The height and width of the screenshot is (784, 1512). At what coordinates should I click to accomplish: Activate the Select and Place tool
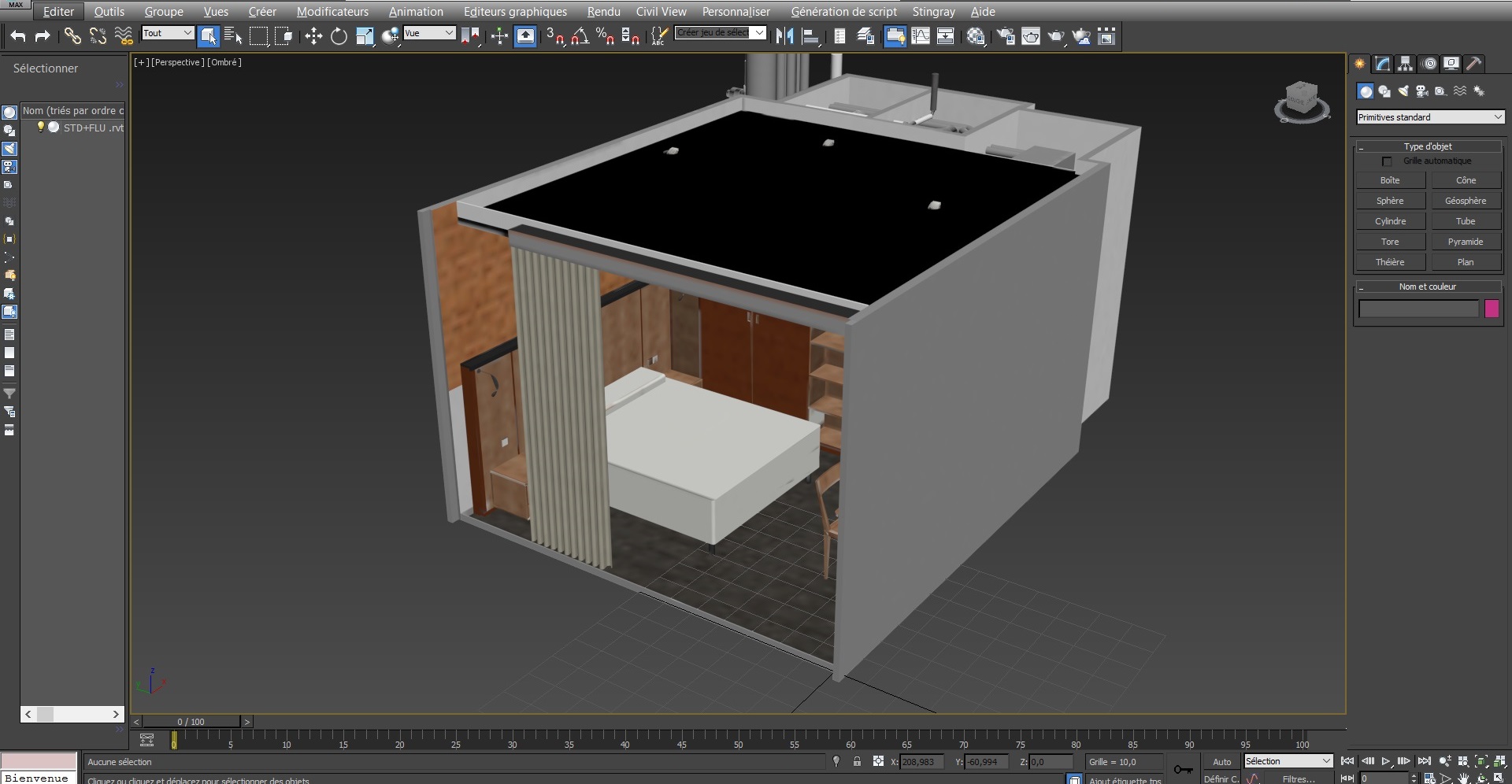point(390,35)
